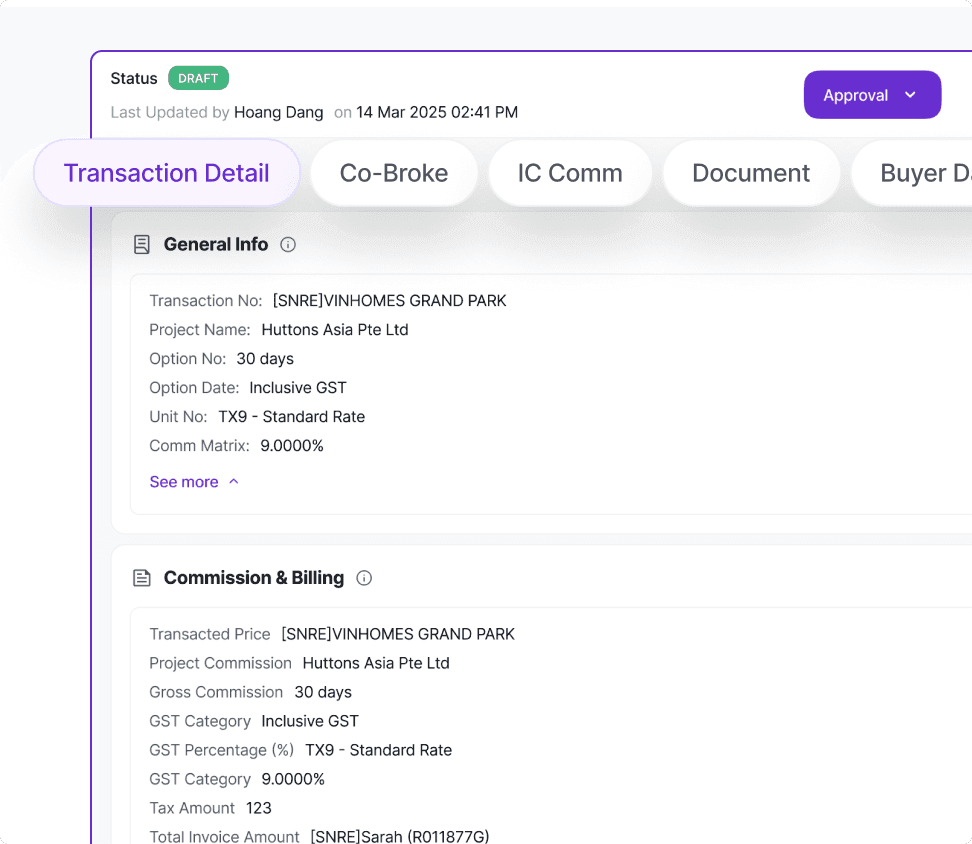
Task: Click Option Date value Inclusive GST
Action: click(x=298, y=388)
